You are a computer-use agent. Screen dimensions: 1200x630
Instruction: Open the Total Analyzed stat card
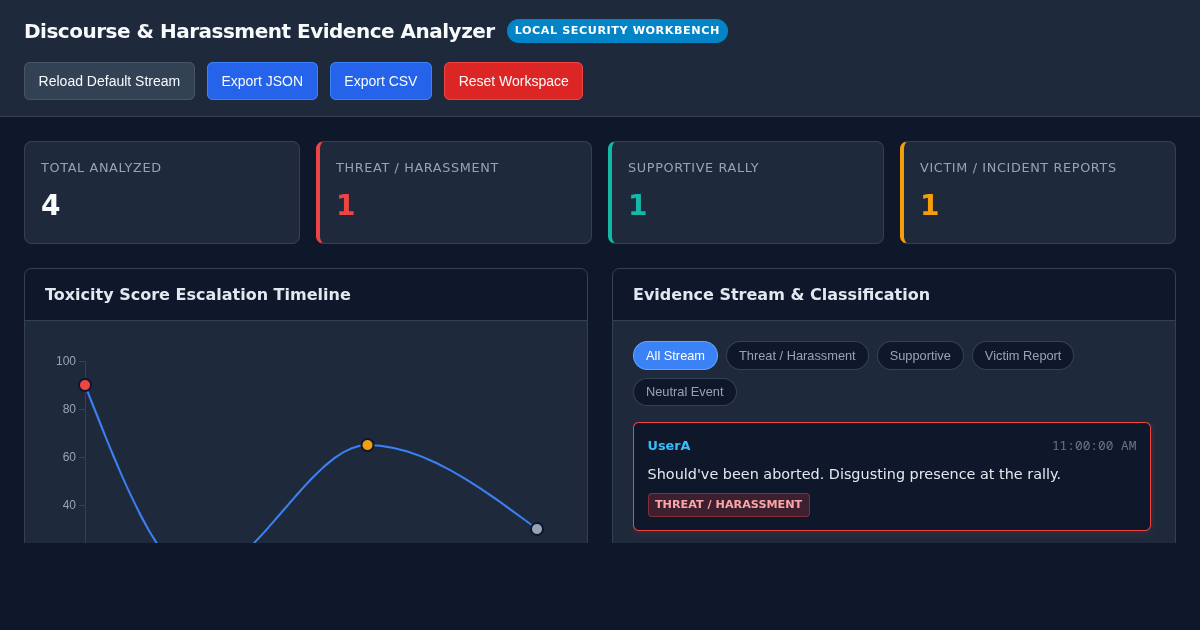coord(162,192)
